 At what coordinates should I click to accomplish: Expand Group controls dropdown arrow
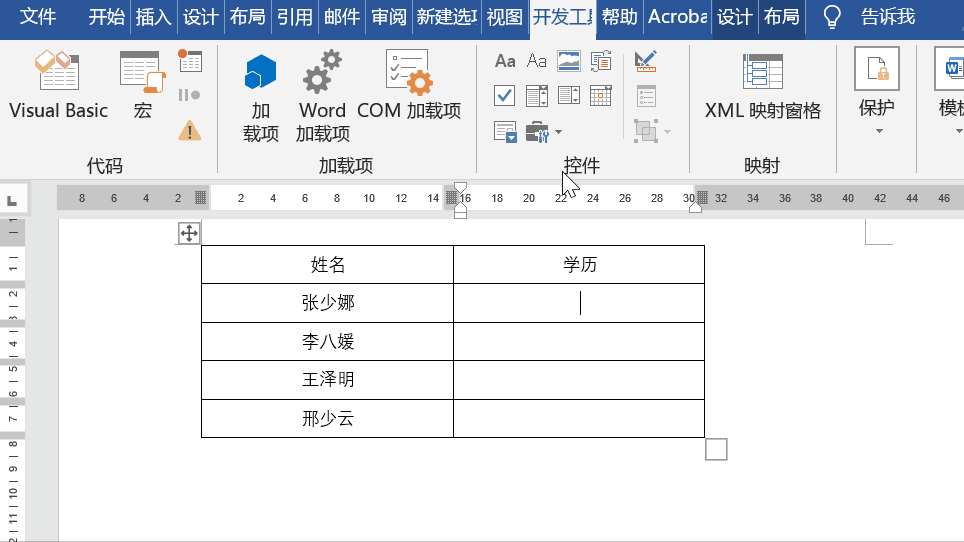coord(668,132)
